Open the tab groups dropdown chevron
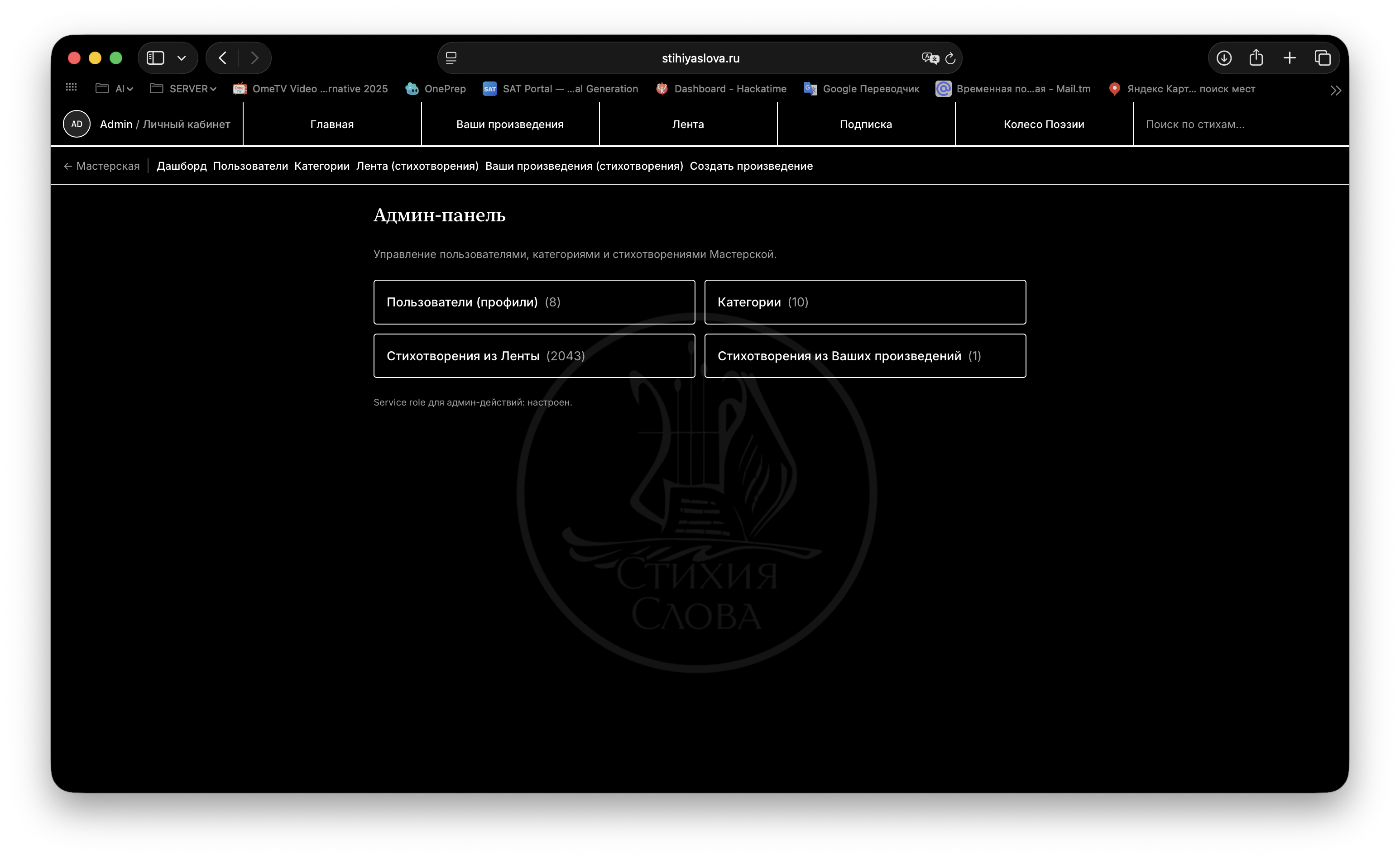The image size is (1400, 860). (x=182, y=58)
